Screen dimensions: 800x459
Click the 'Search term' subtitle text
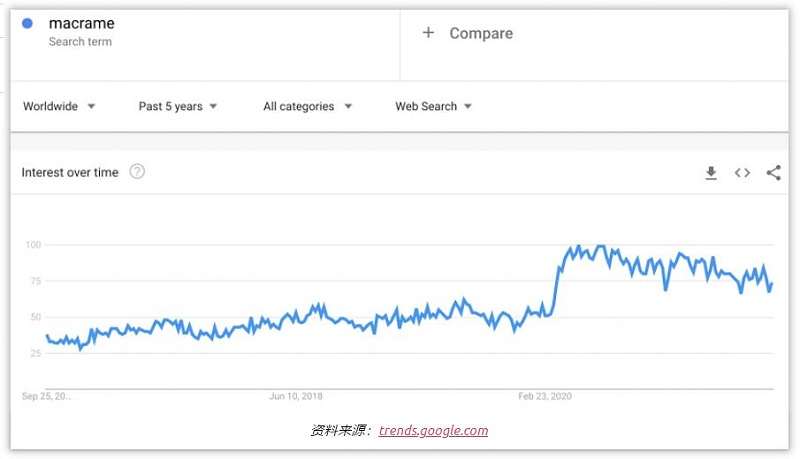click(x=80, y=42)
